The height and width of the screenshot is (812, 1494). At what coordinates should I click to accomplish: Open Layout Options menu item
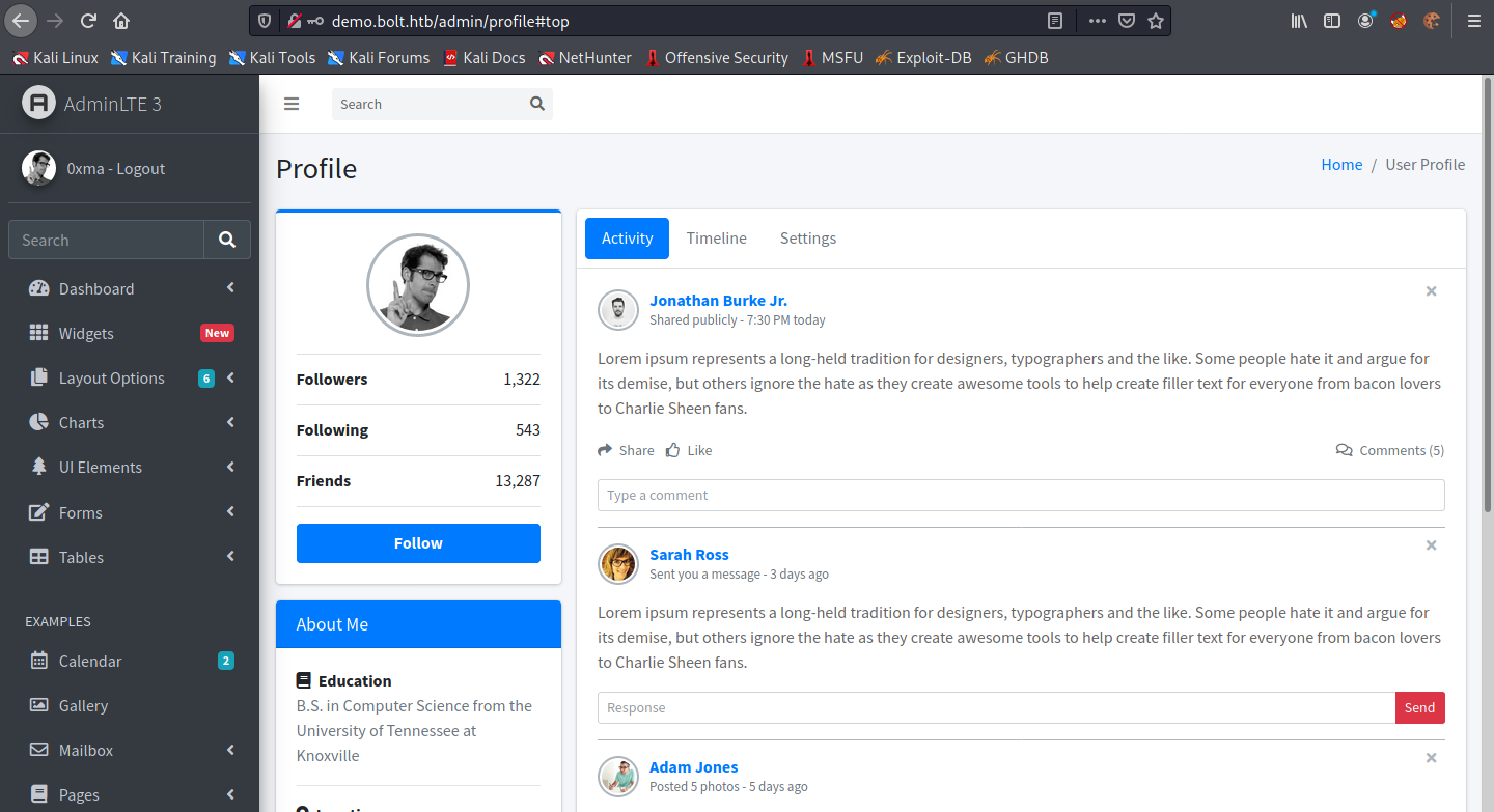129,378
